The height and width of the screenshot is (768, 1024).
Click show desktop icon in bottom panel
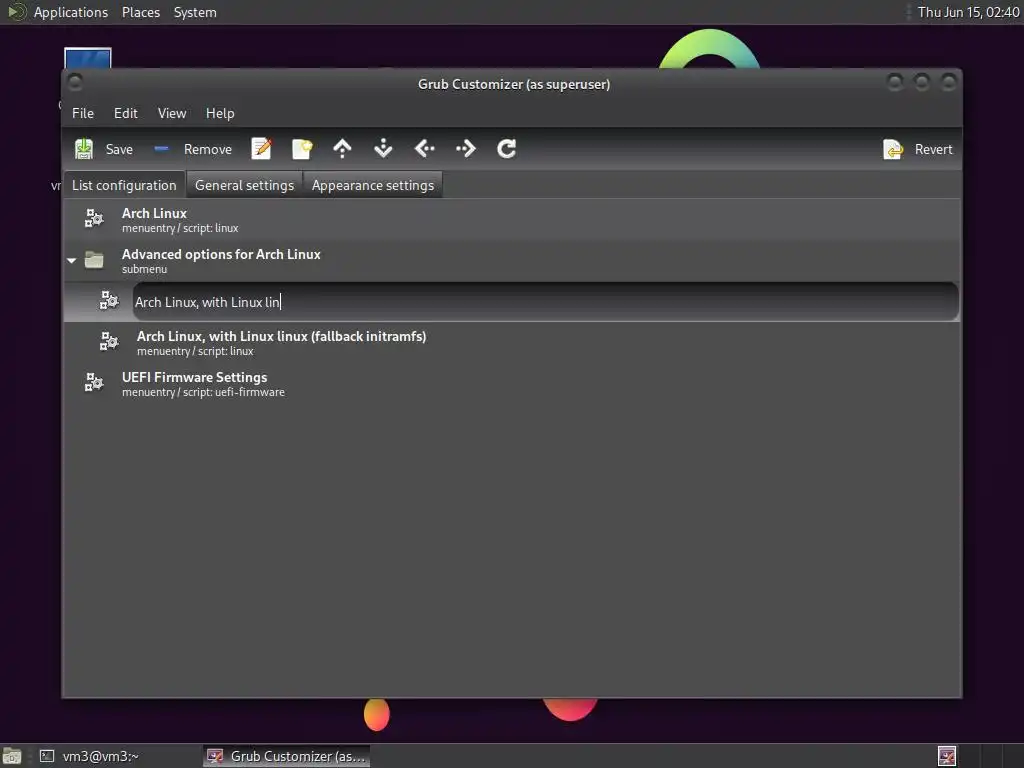pyautogui.click(x=12, y=756)
